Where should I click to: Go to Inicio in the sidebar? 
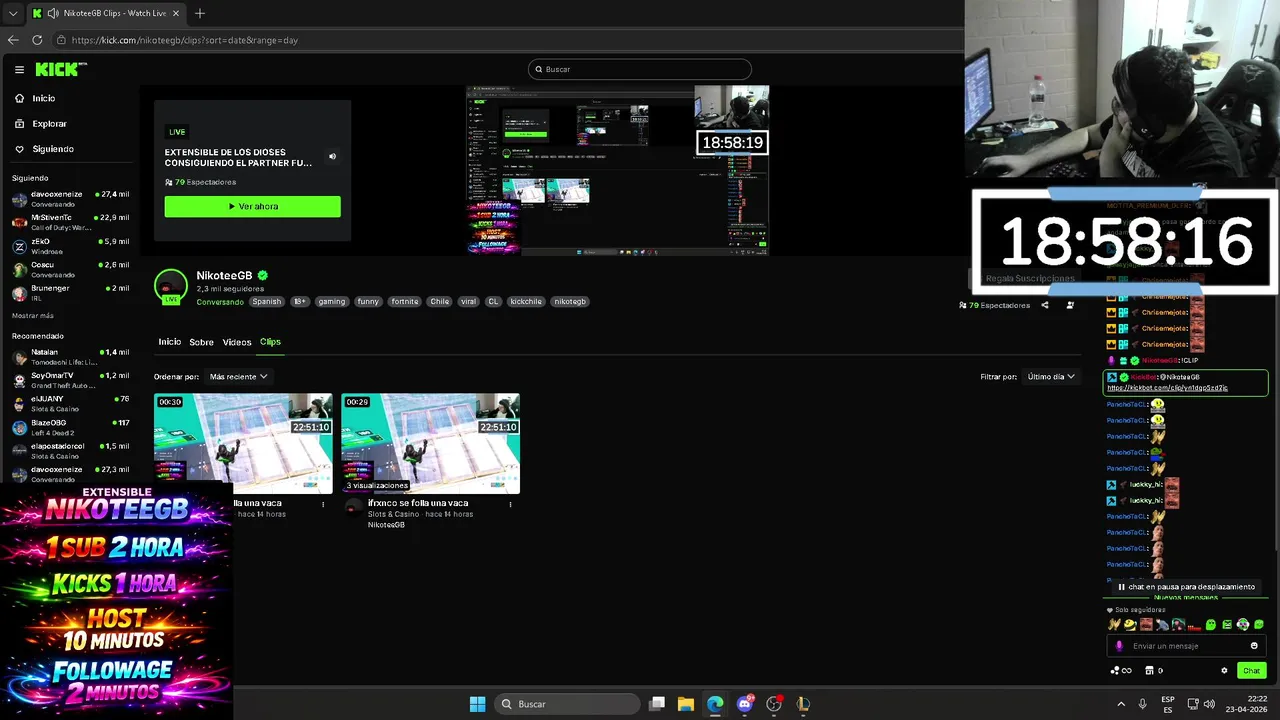[x=43, y=98]
